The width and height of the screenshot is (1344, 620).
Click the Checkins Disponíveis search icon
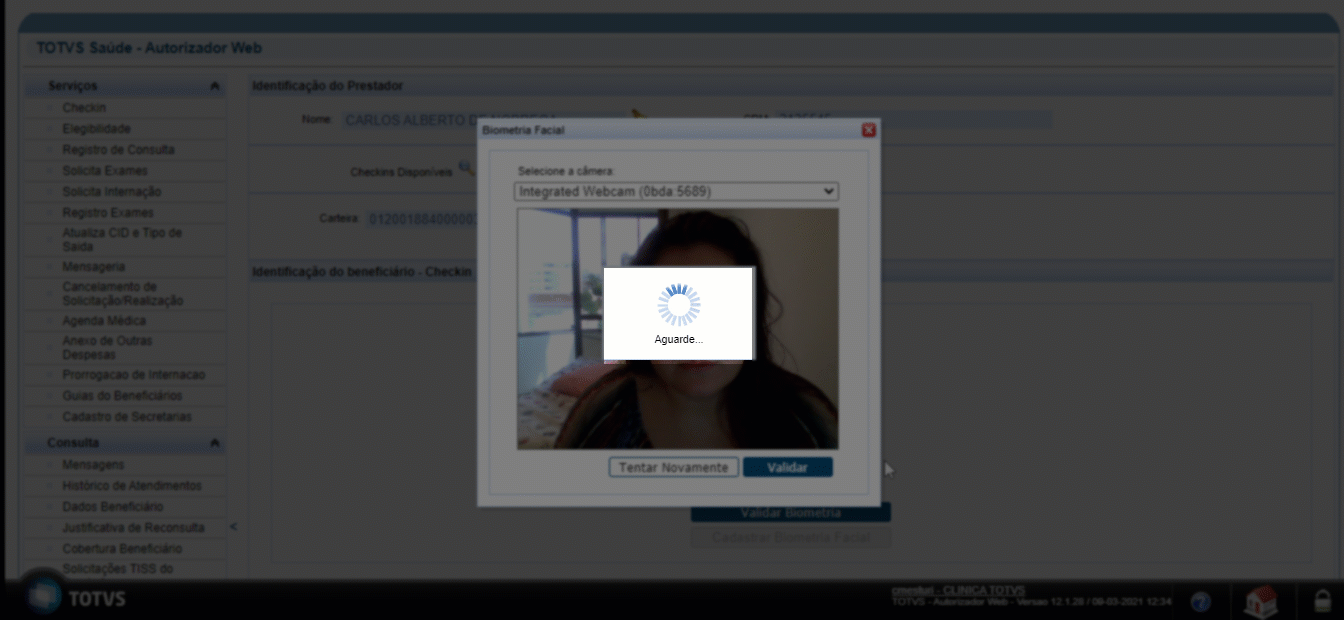click(x=464, y=167)
